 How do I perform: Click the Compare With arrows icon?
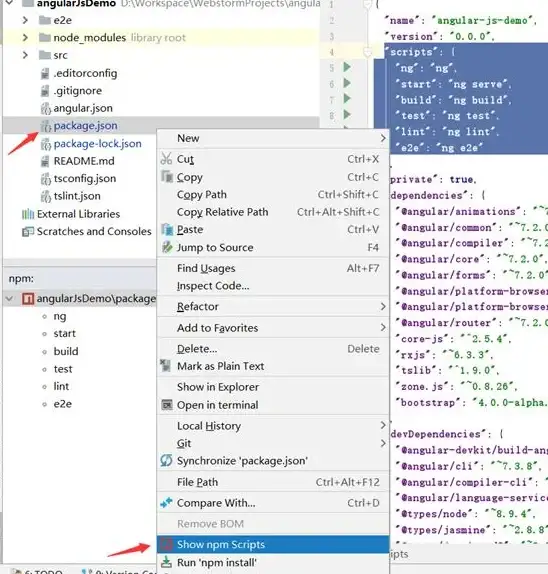coord(167,503)
